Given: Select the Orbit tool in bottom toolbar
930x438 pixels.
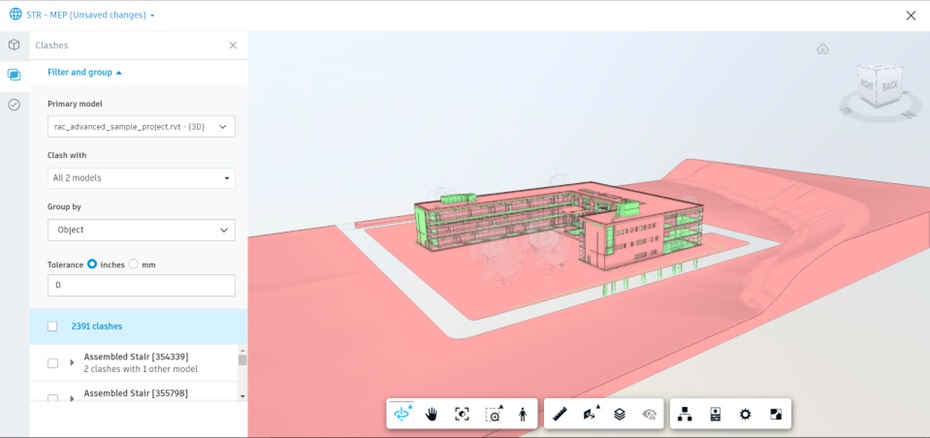Looking at the screenshot, I should pyautogui.click(x=402, y=414).
